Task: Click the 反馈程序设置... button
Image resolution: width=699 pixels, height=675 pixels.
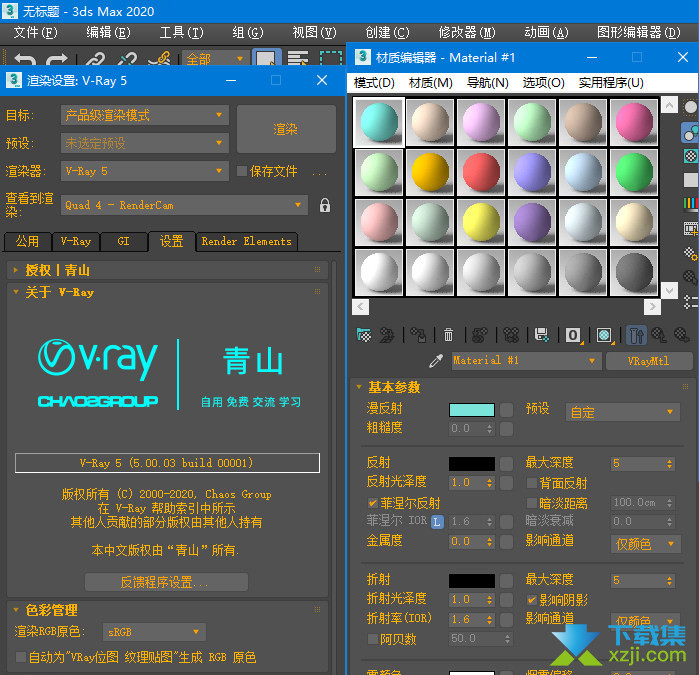Action: (166, 582)
